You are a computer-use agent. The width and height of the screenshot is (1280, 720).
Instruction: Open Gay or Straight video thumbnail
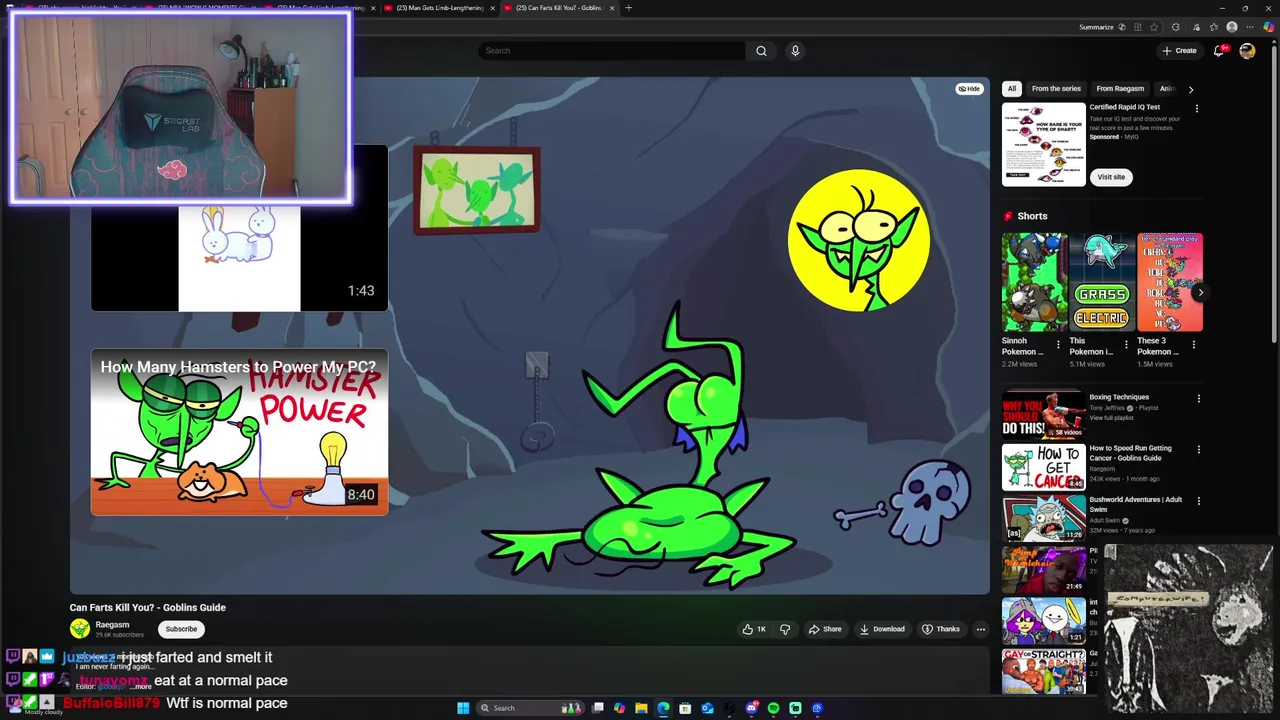click(x=1043, y=671)
